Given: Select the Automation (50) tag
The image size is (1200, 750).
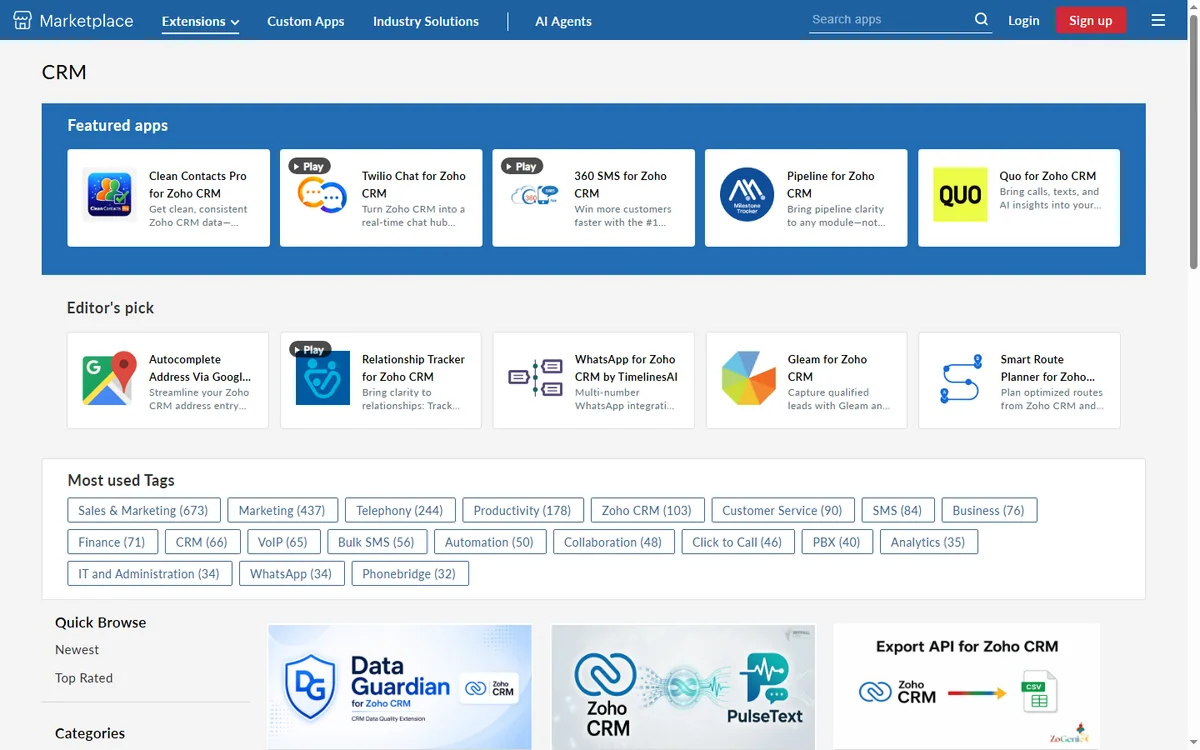Looking at the screenshot, I should point(489,542).
